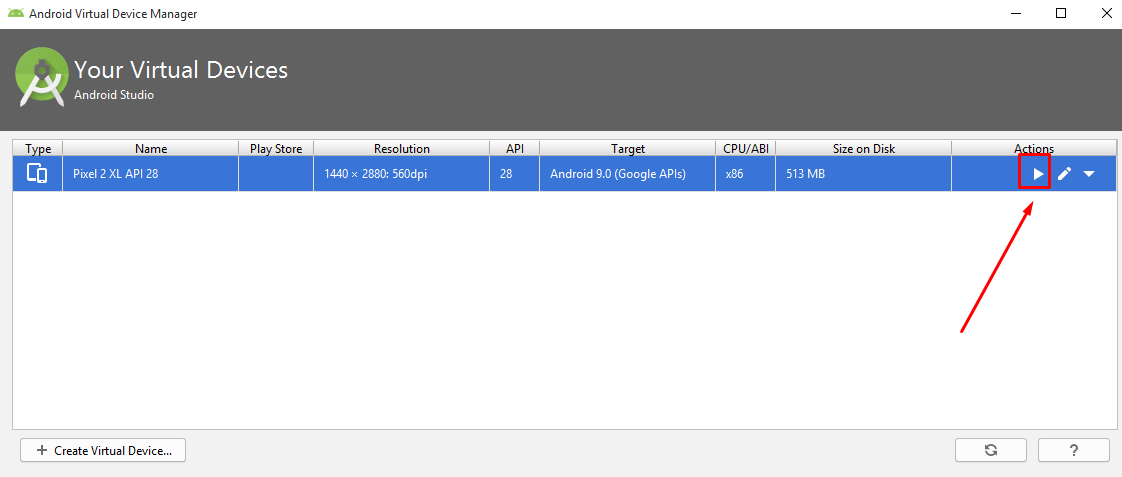
Task: Click the Create Virtual Device button
Action: 103,450
